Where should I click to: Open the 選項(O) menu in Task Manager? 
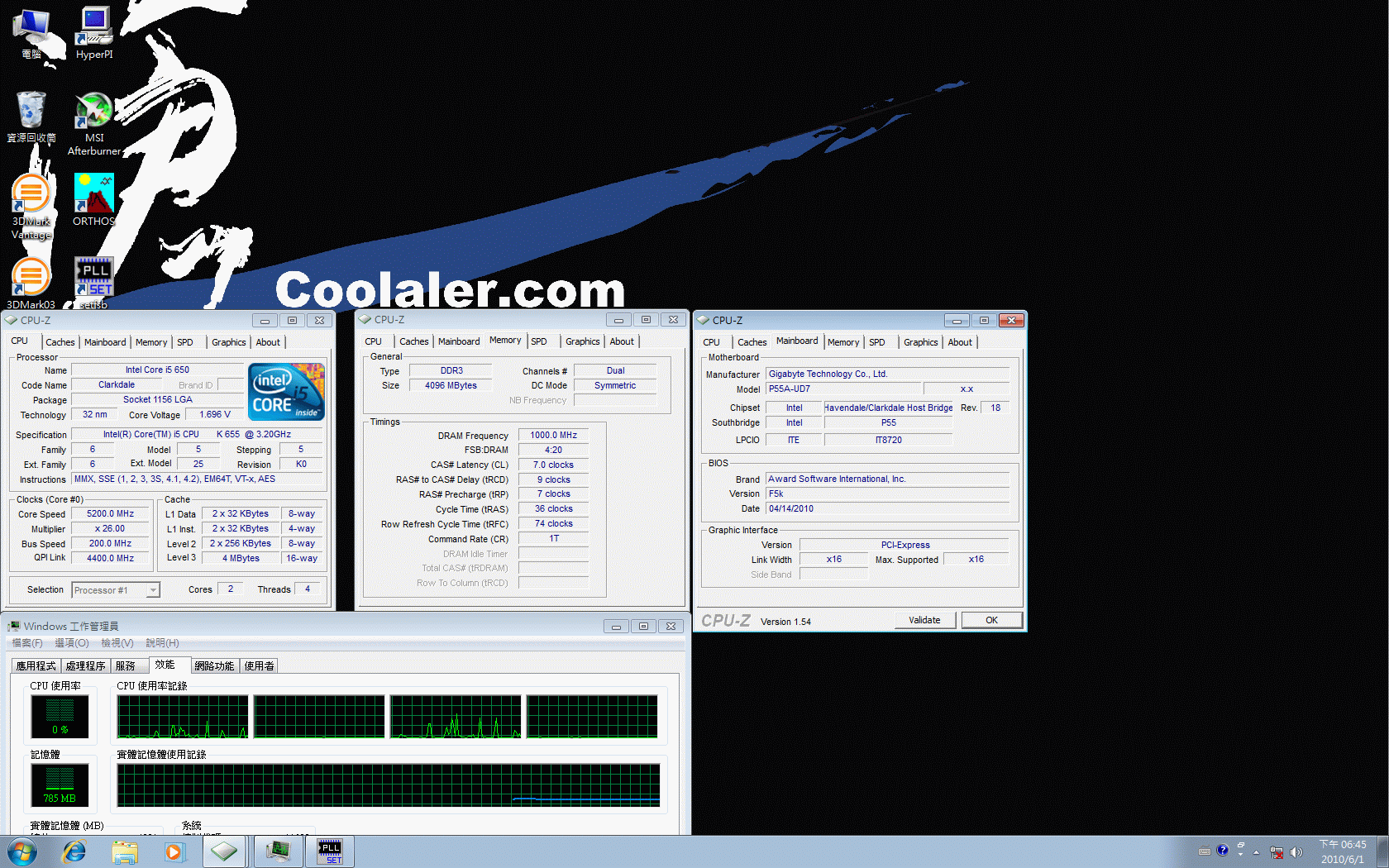pos(71,643)
